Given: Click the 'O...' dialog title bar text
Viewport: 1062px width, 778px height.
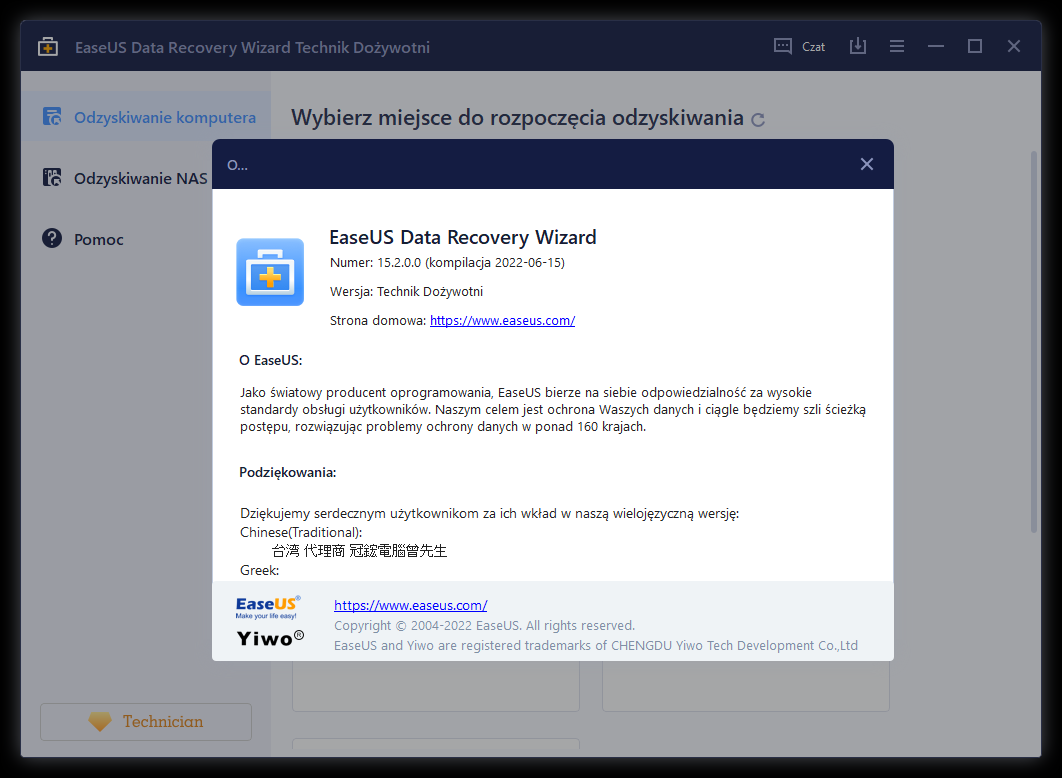Looking at the screenshot, I should pos(237,165).
